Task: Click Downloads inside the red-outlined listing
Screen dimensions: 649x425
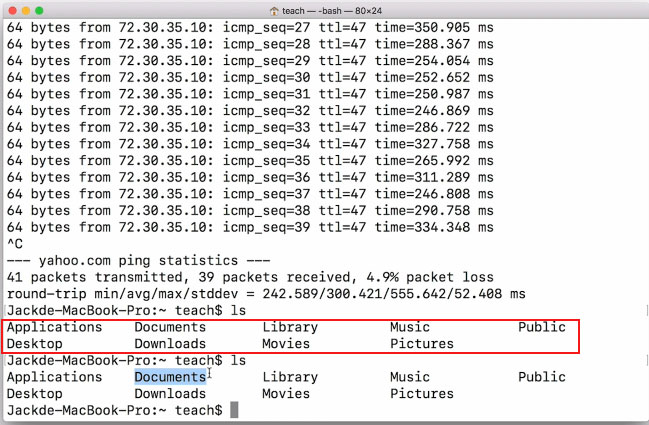Action: pyautogui.click(x=170, y=344)
